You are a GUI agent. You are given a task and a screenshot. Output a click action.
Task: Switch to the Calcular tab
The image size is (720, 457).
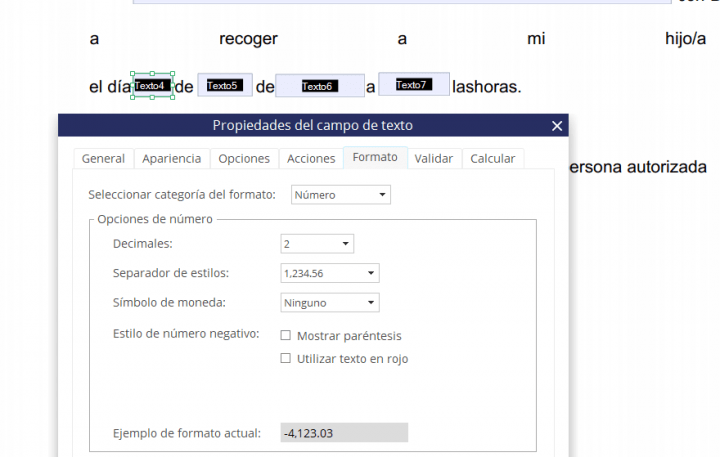pyautogui.click(x=493, y=158)
